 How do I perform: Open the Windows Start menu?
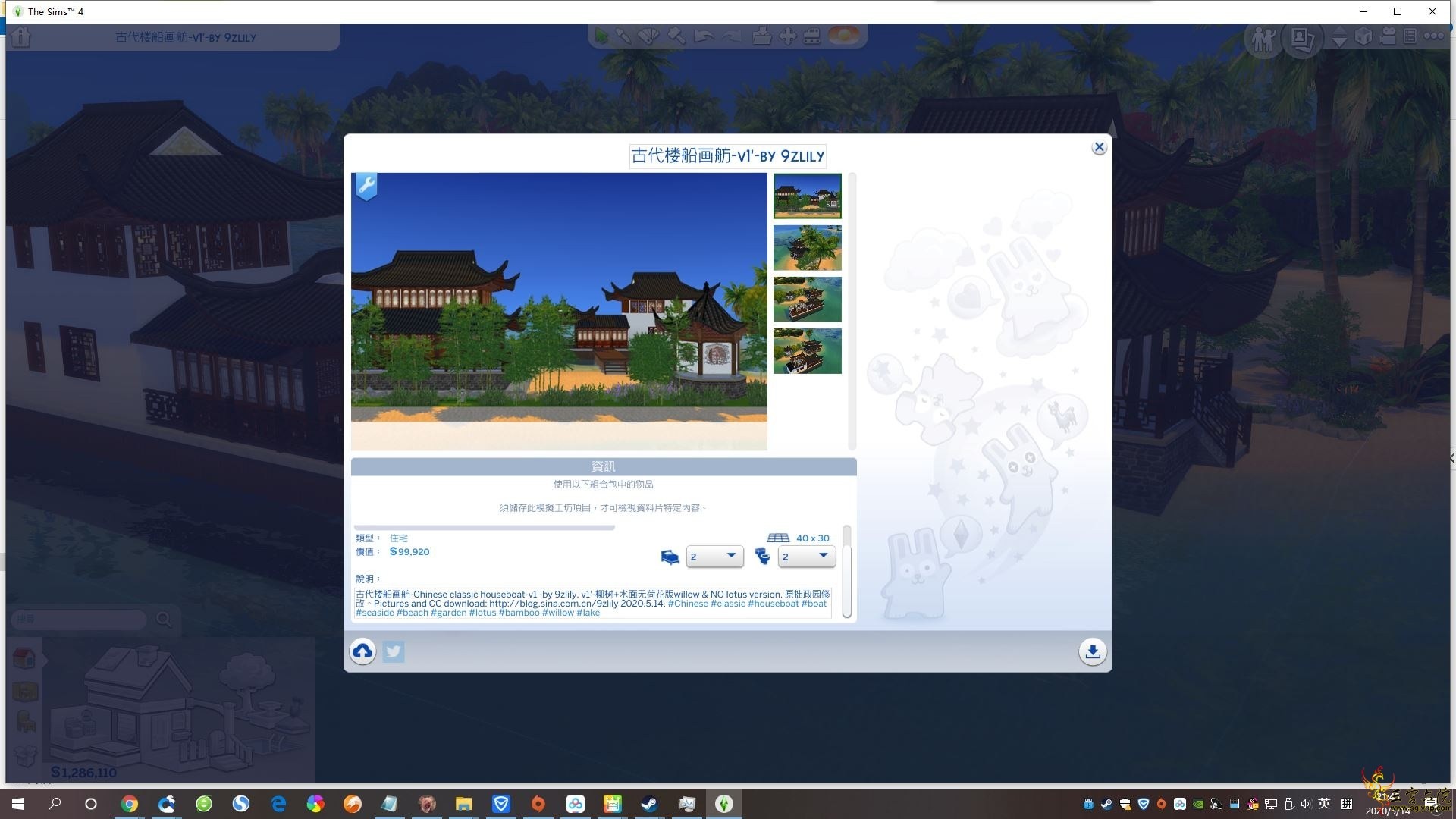(18, 804)
